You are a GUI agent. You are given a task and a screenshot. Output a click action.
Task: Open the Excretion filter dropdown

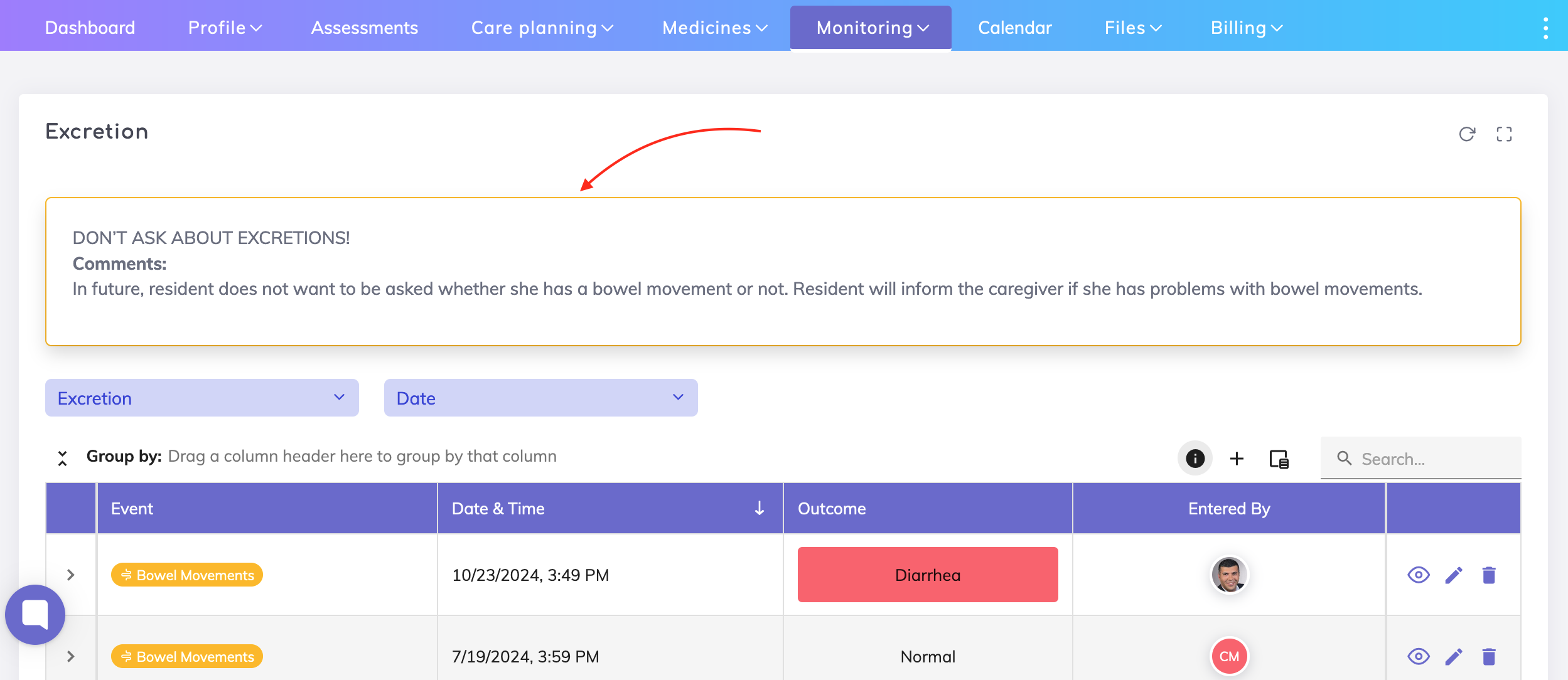[x=201, y=398]
